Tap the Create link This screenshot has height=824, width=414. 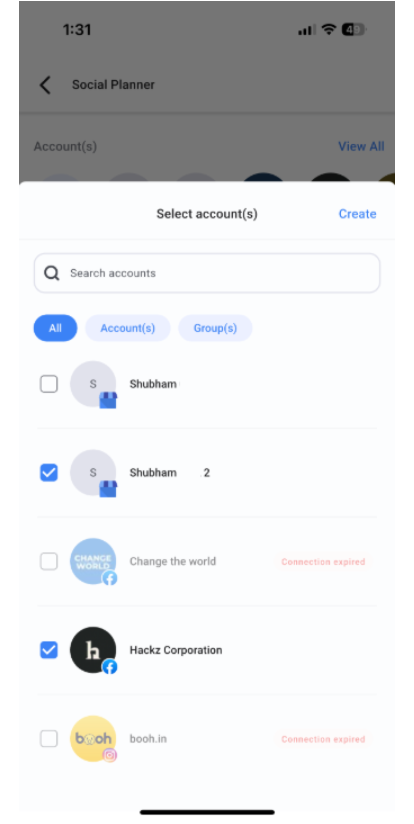point(357,214)
